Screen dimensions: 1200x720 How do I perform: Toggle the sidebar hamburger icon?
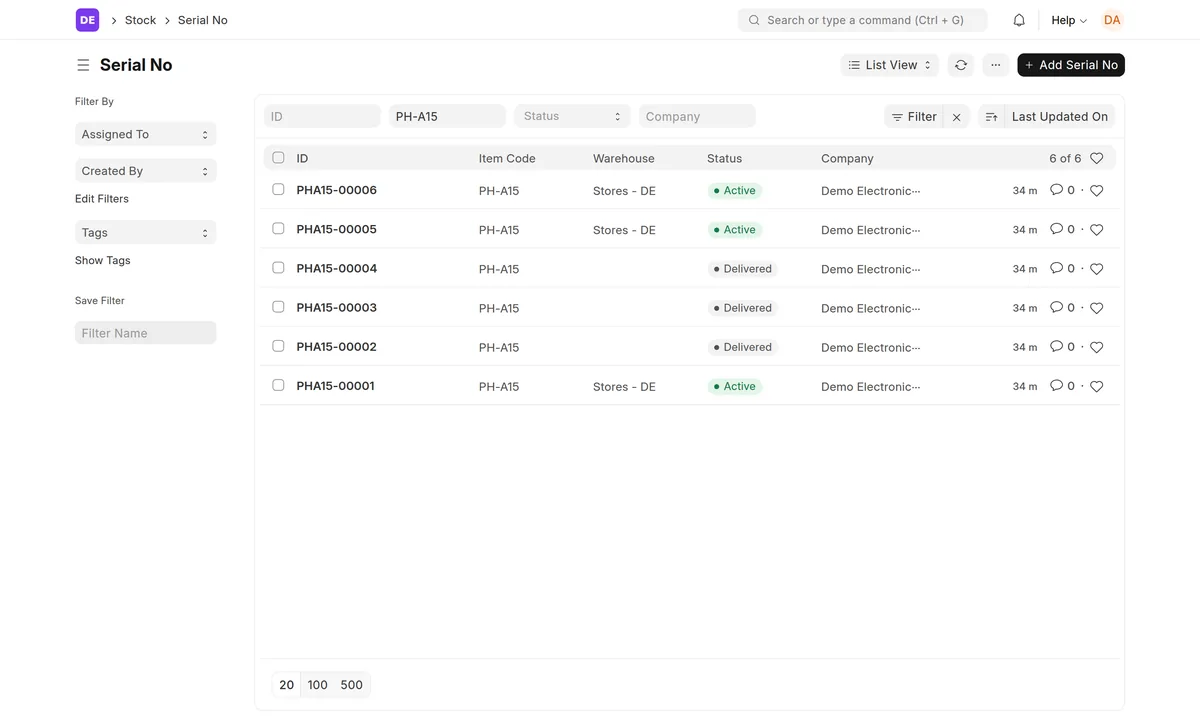83,65
